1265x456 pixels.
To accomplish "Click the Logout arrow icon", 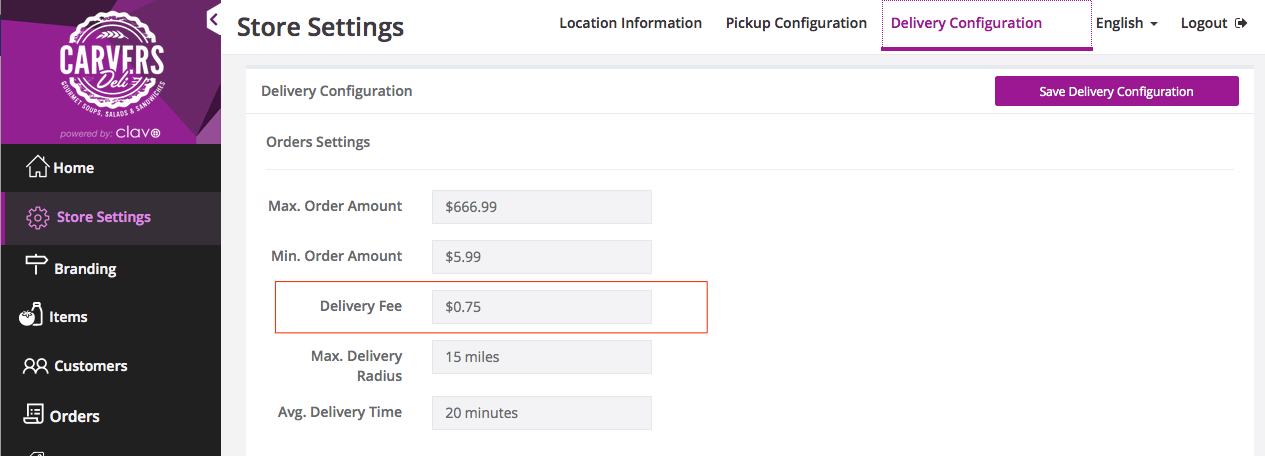I will 1241,23.
